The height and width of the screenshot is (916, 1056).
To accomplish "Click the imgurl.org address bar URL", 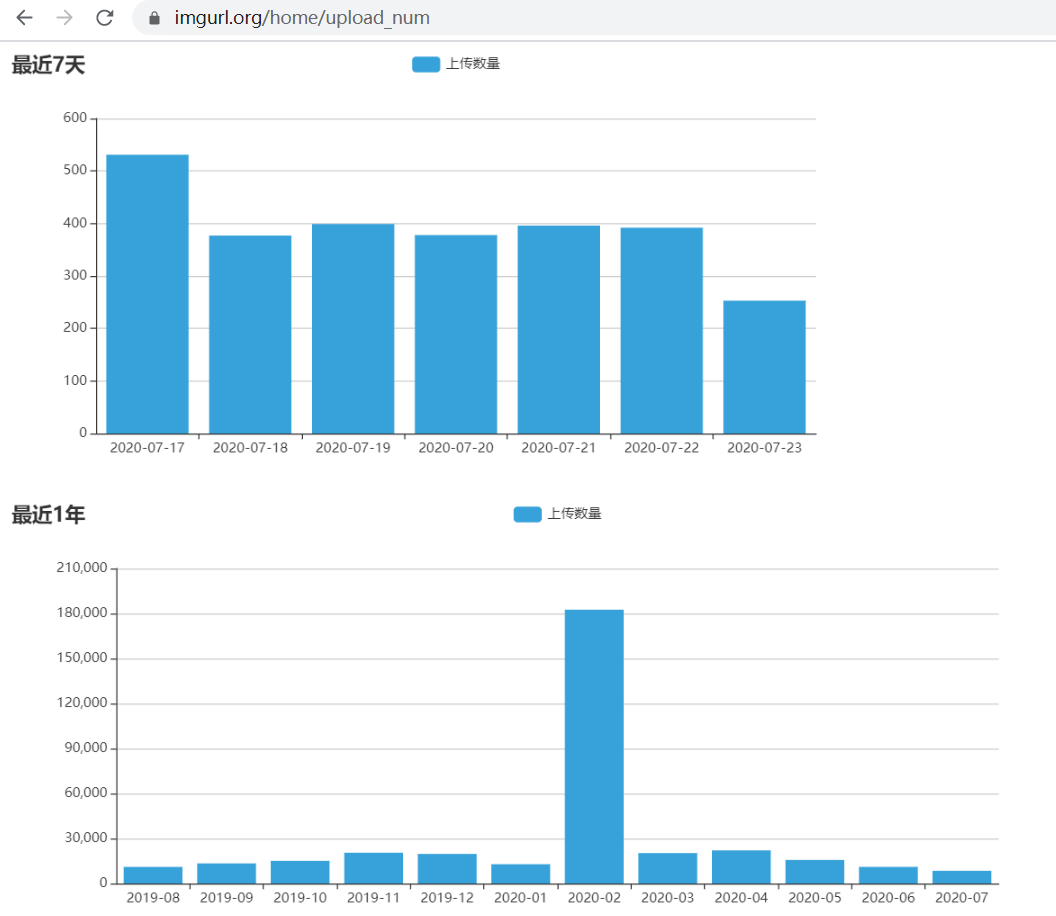I will point(302,18).
